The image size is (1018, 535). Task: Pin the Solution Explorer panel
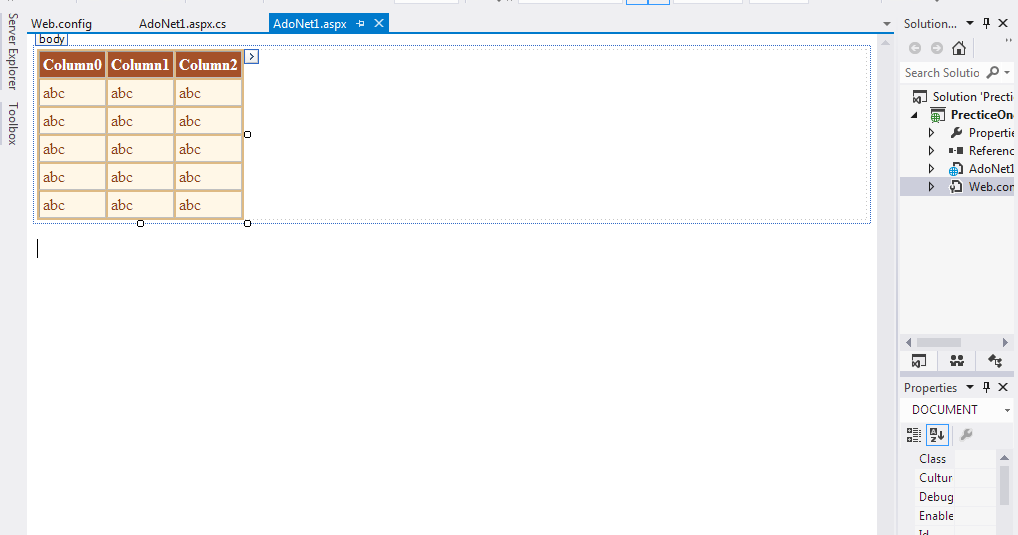986,23
